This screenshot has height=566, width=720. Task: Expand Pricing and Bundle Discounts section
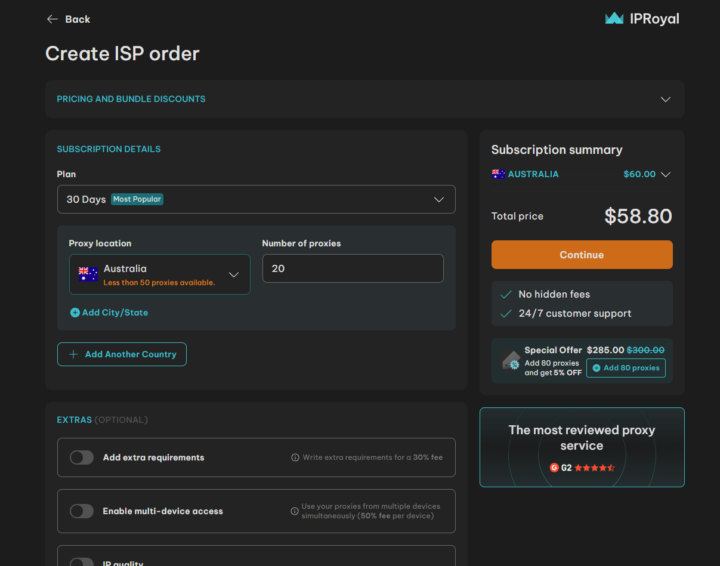point(665,99)
